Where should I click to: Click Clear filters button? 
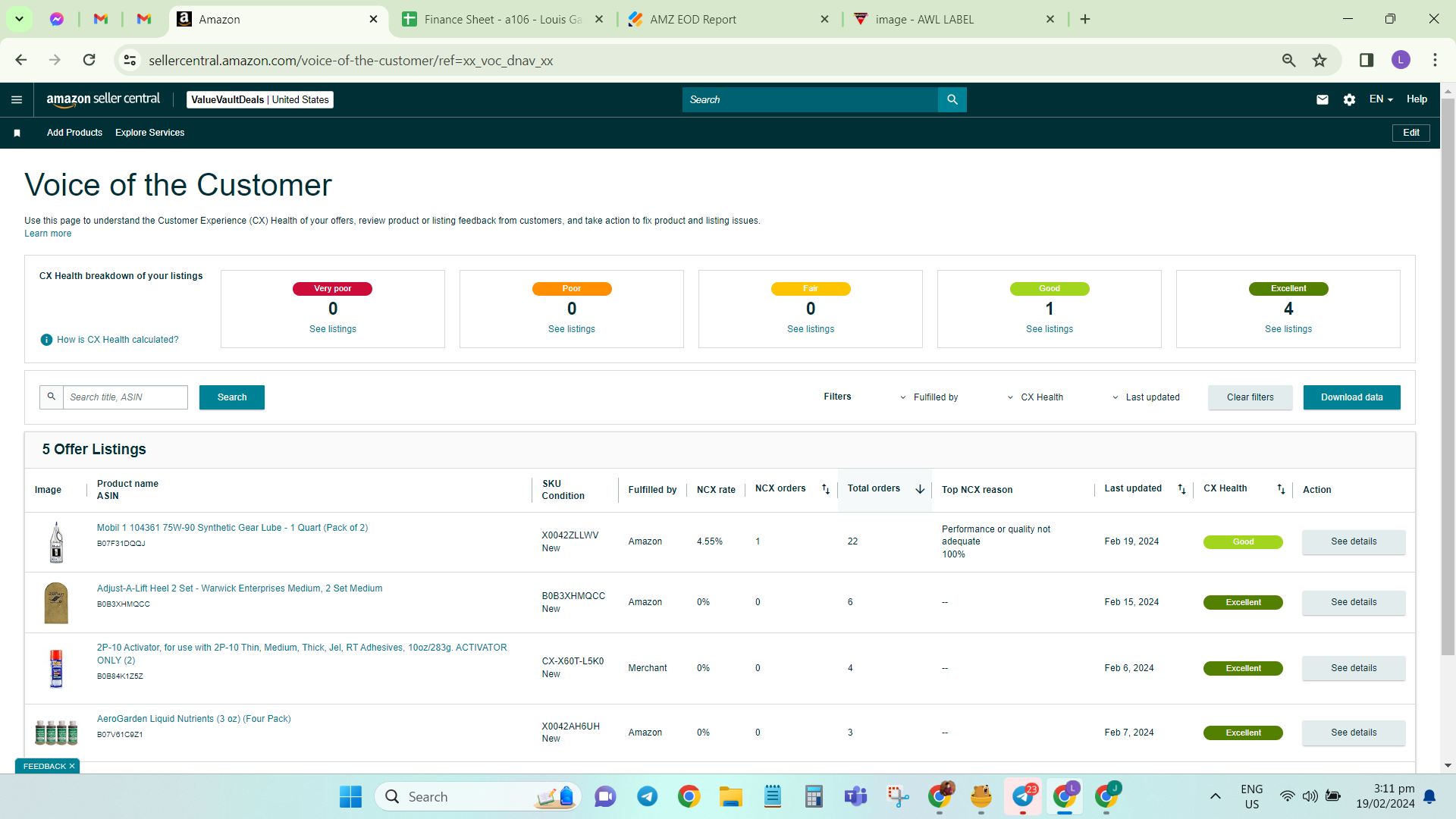point(1250,397)
